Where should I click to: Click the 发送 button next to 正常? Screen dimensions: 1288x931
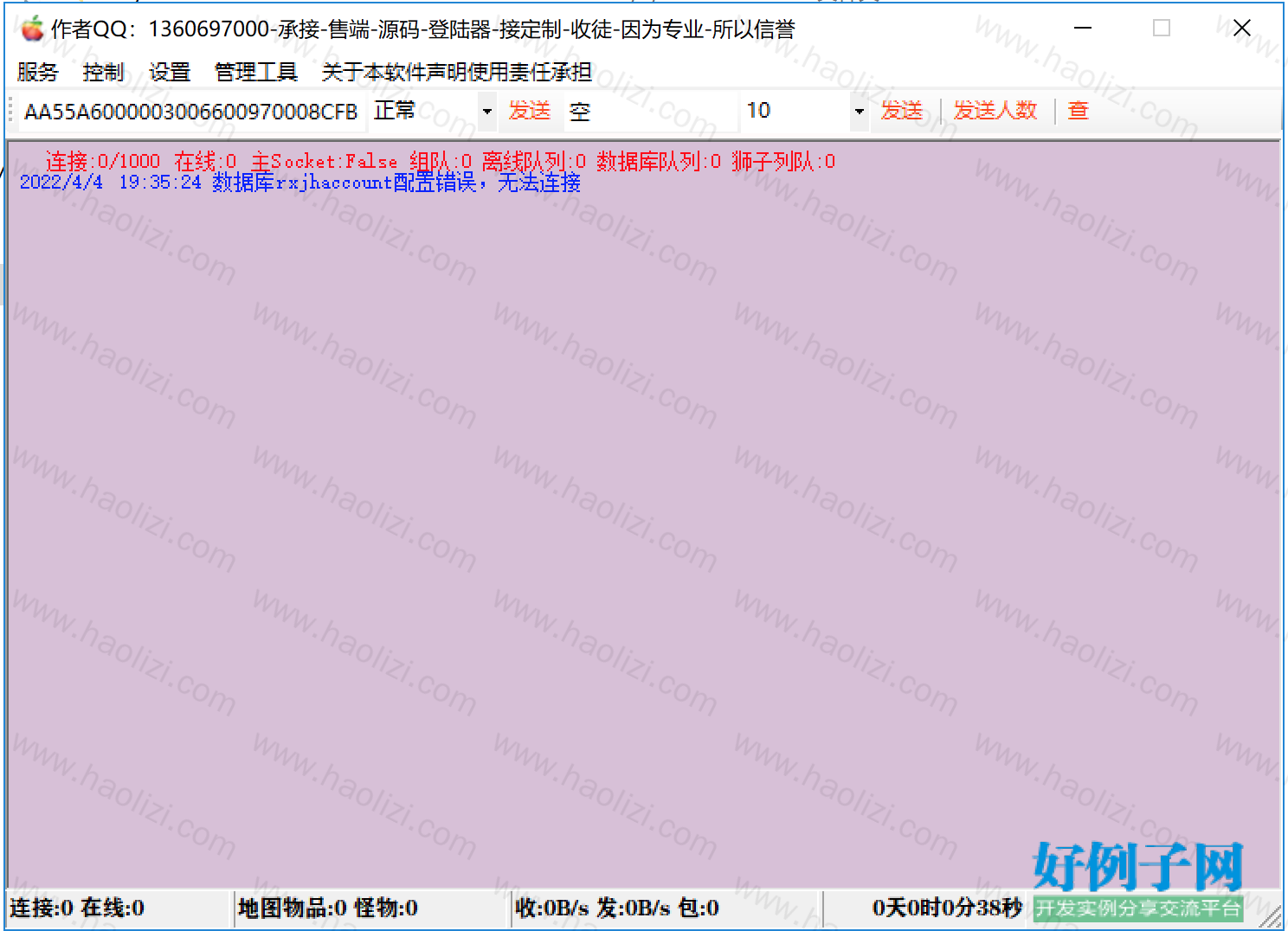point(530,111)
